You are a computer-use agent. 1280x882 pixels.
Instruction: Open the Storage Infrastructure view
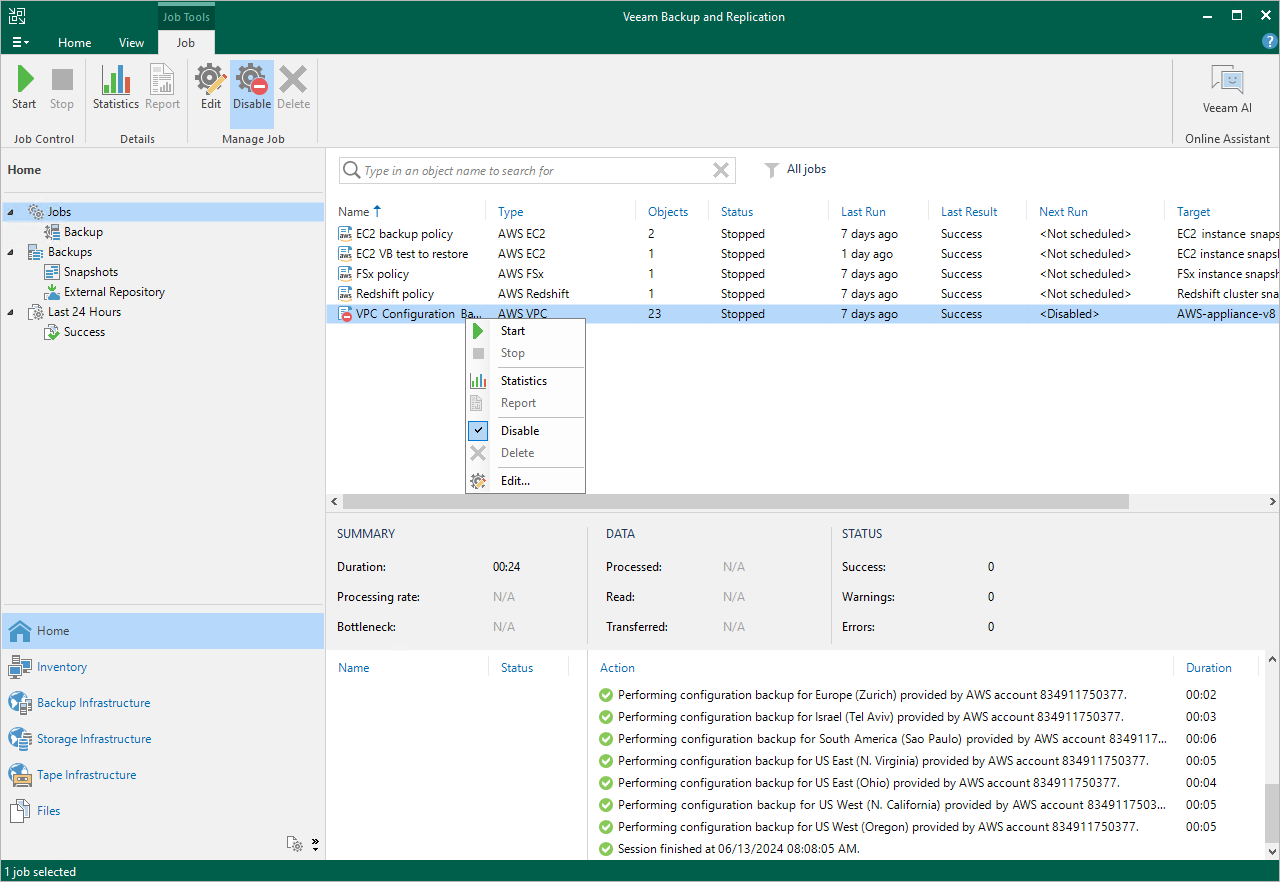pyautogui.click(x=162, y=739)
